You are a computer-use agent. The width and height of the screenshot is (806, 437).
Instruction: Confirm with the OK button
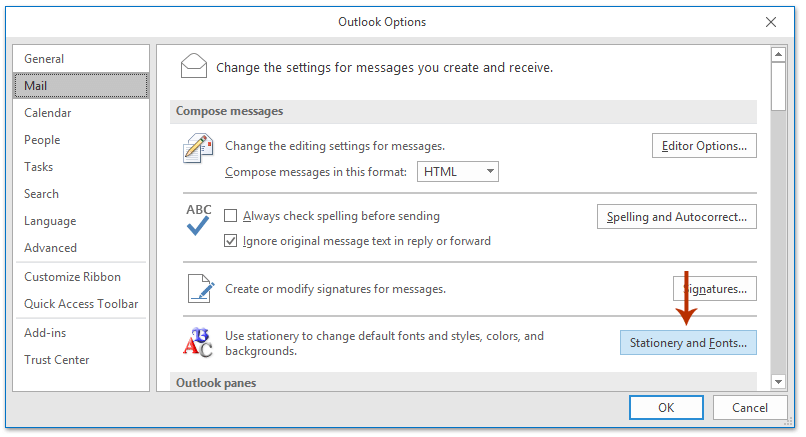pyautogui.click(x=666, y=407)
